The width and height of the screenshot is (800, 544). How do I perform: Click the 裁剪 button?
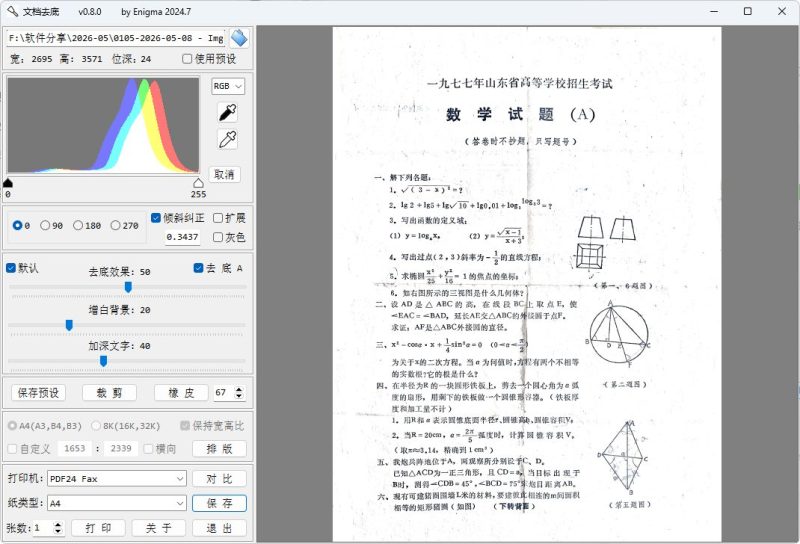coord(109,393)
